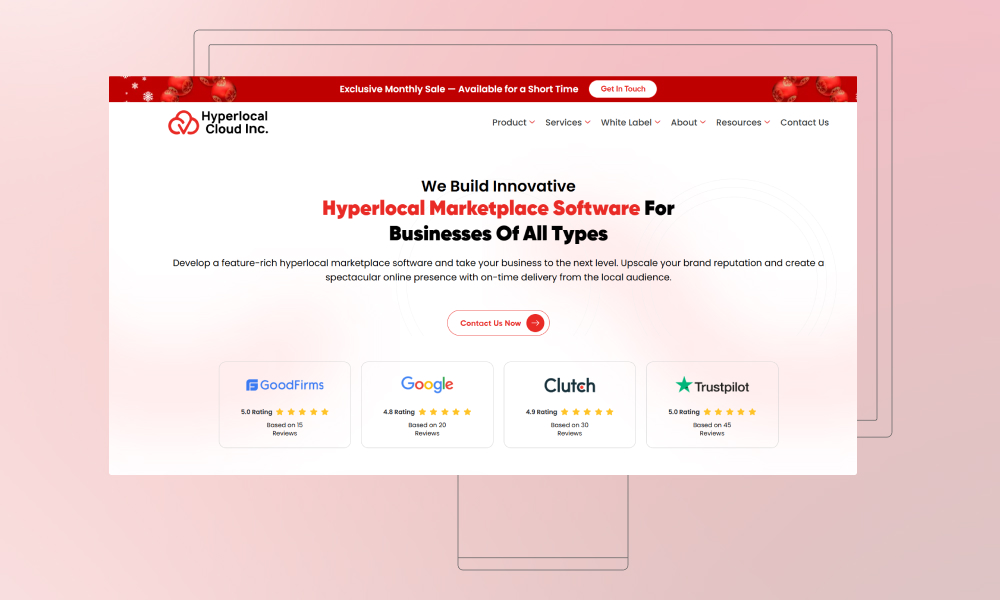Open the Resources dropdown
Image resolution: width=1000 pixels, height=600 pixels.
(740, 122)
